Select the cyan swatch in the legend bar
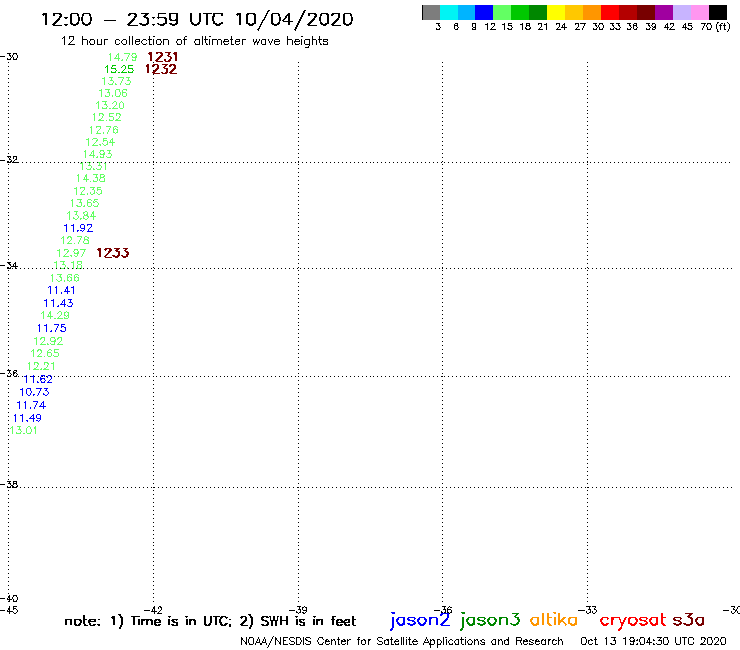 pos(448,12)
